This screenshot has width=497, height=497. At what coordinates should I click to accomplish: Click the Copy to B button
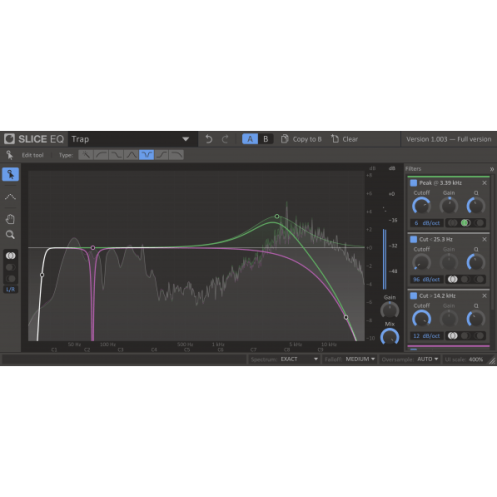pyautogui.click(x=301, y=139)
